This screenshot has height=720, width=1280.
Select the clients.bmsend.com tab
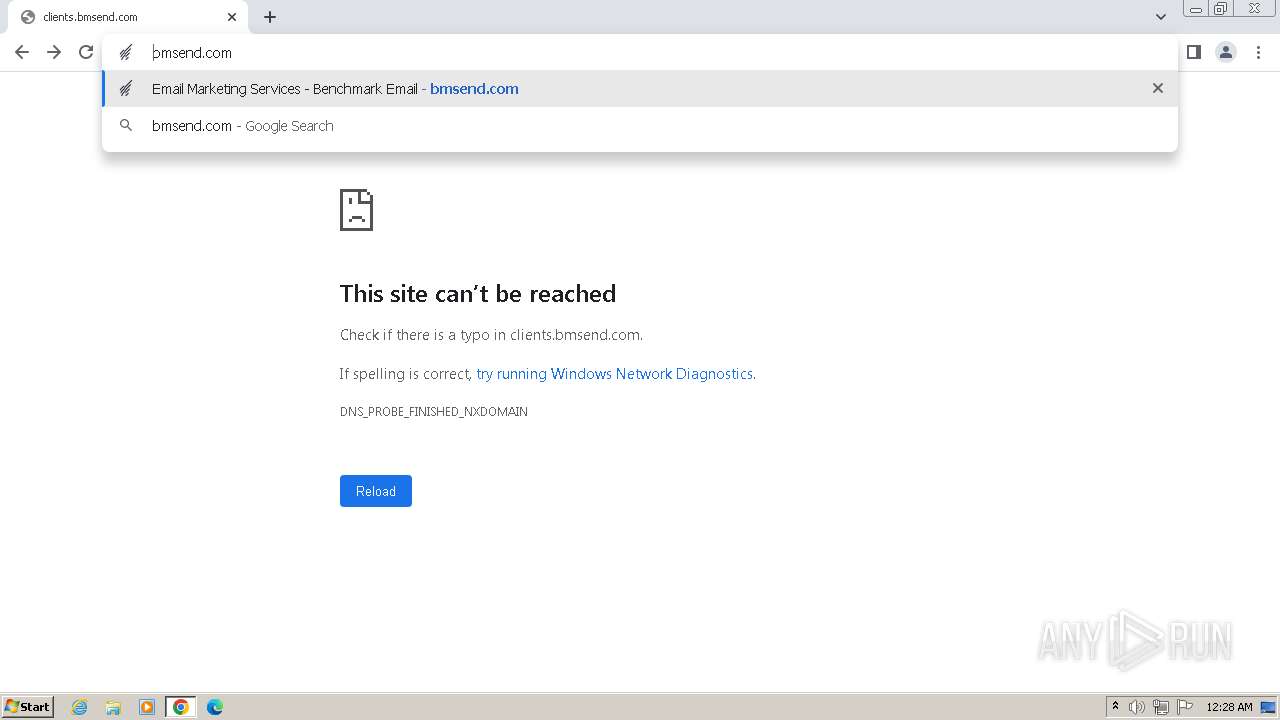coord(127,17)
